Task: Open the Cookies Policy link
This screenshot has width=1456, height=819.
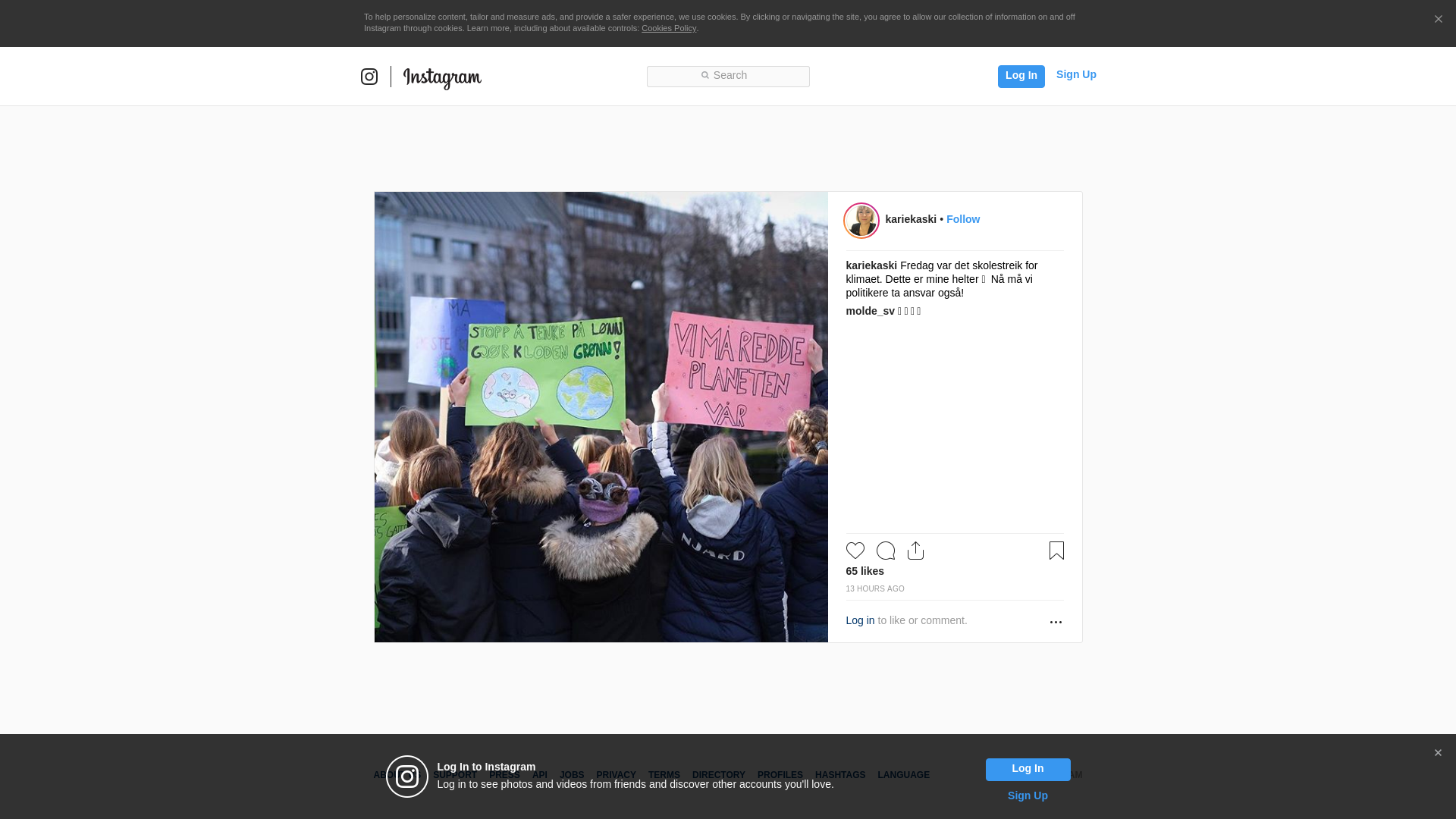Action: pyautogui.click(x=669, y=28)
